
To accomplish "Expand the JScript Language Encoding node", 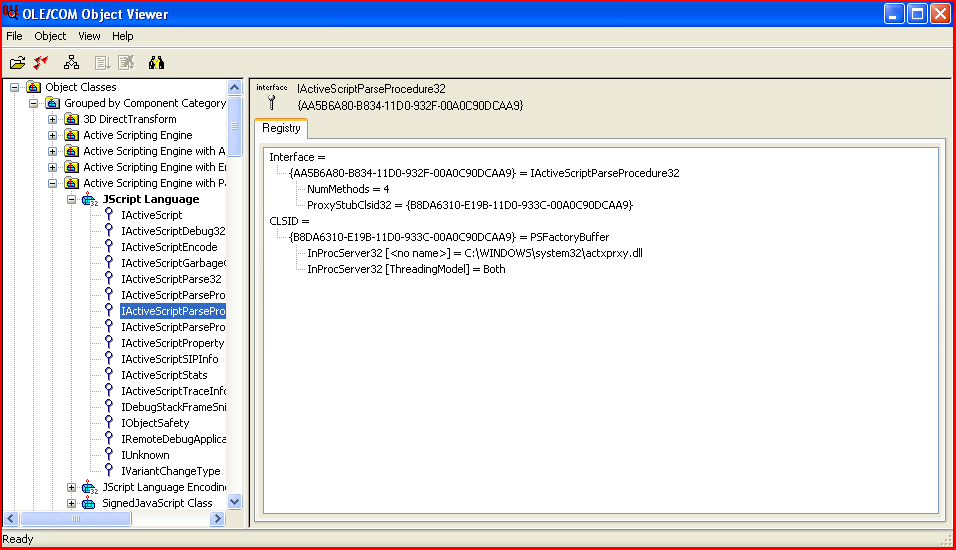I will (71, 487).
